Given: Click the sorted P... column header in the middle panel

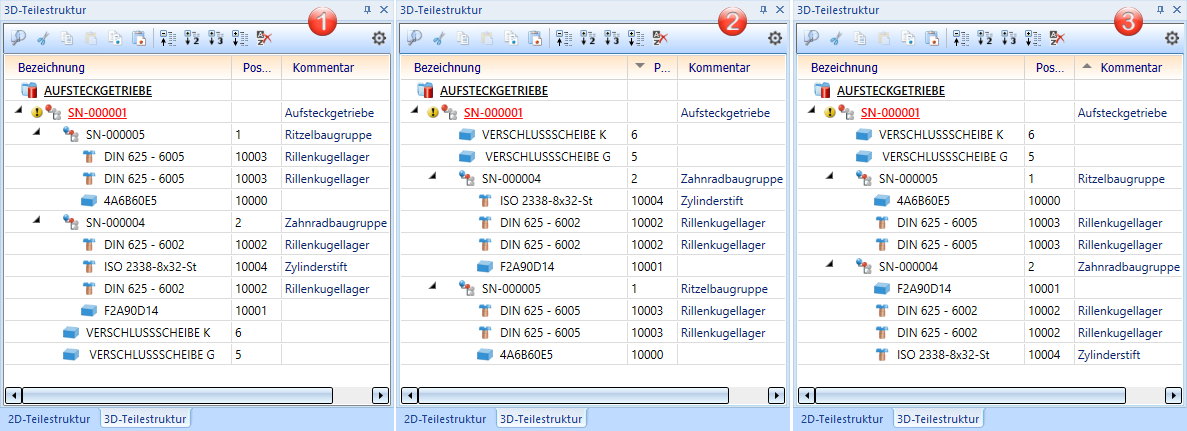Looking at the screenshot, I should pyautogui.click(x=652, y=67).
